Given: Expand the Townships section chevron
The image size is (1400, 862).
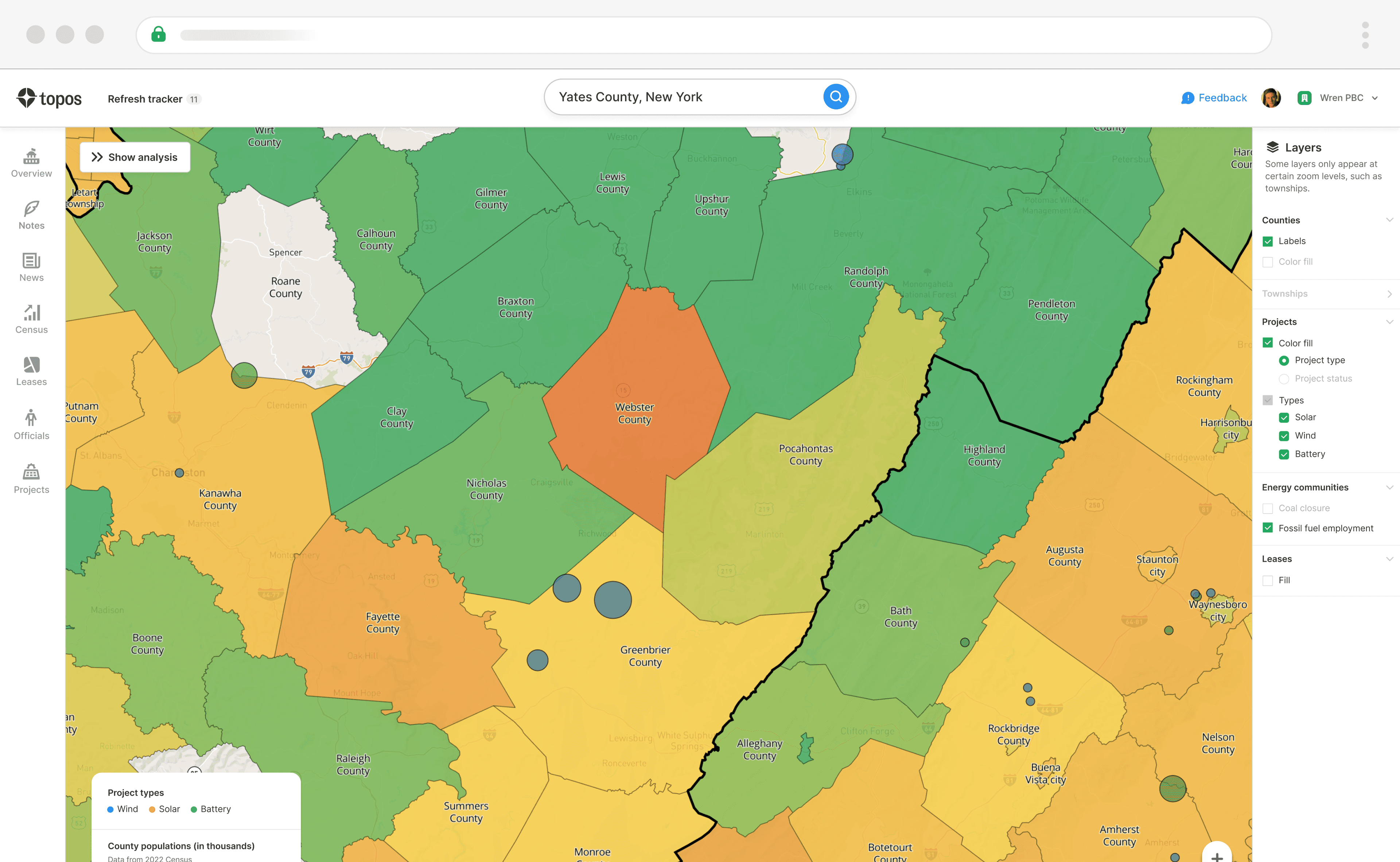Looking at the screenshot, I should 1389,294.
